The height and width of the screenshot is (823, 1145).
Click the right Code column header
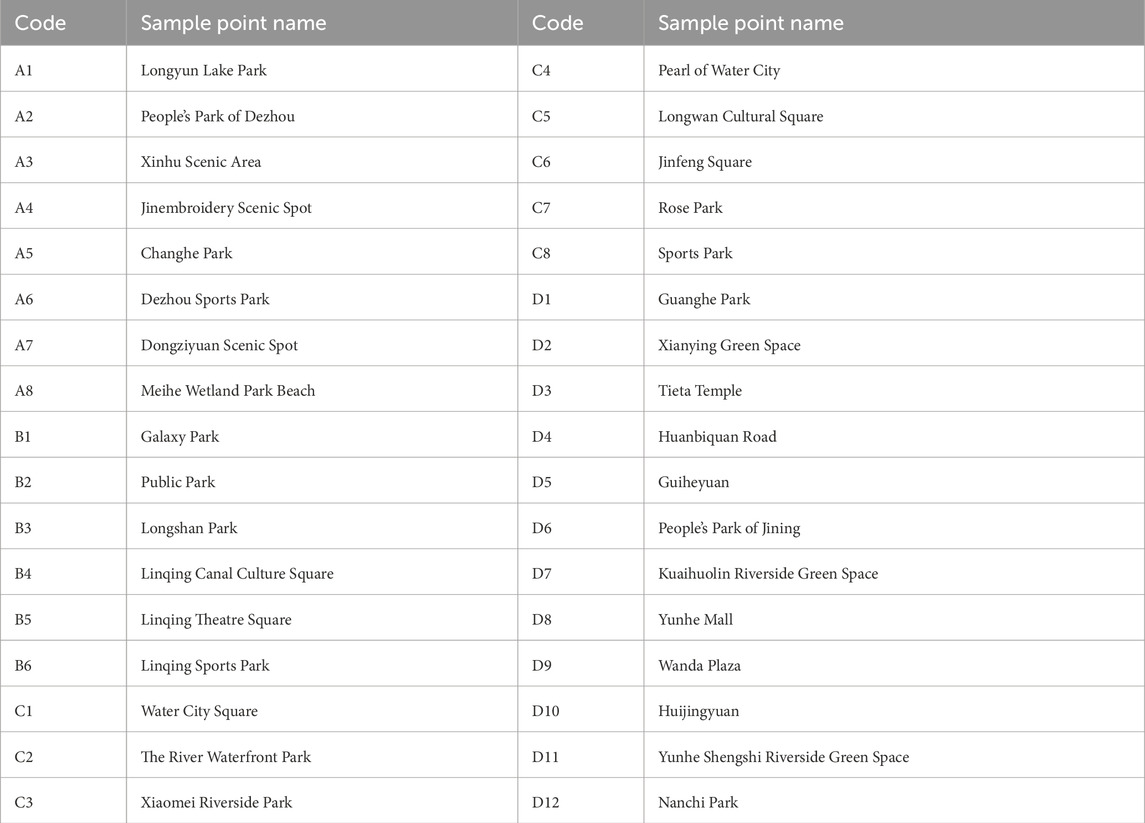558,23
